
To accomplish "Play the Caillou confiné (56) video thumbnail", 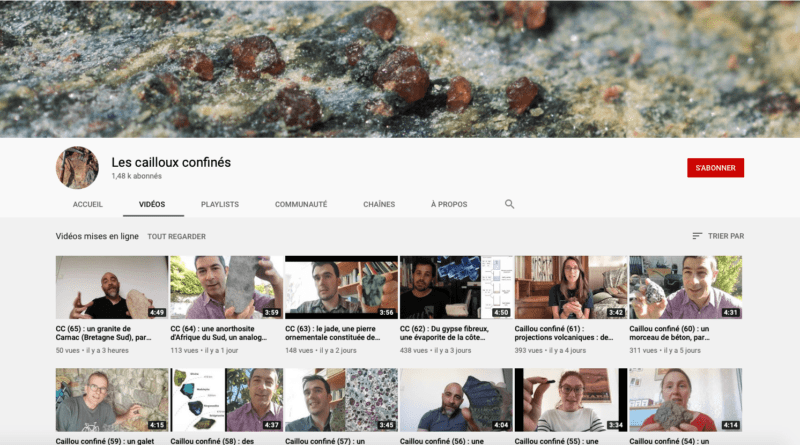I will (x=456, y=400).
